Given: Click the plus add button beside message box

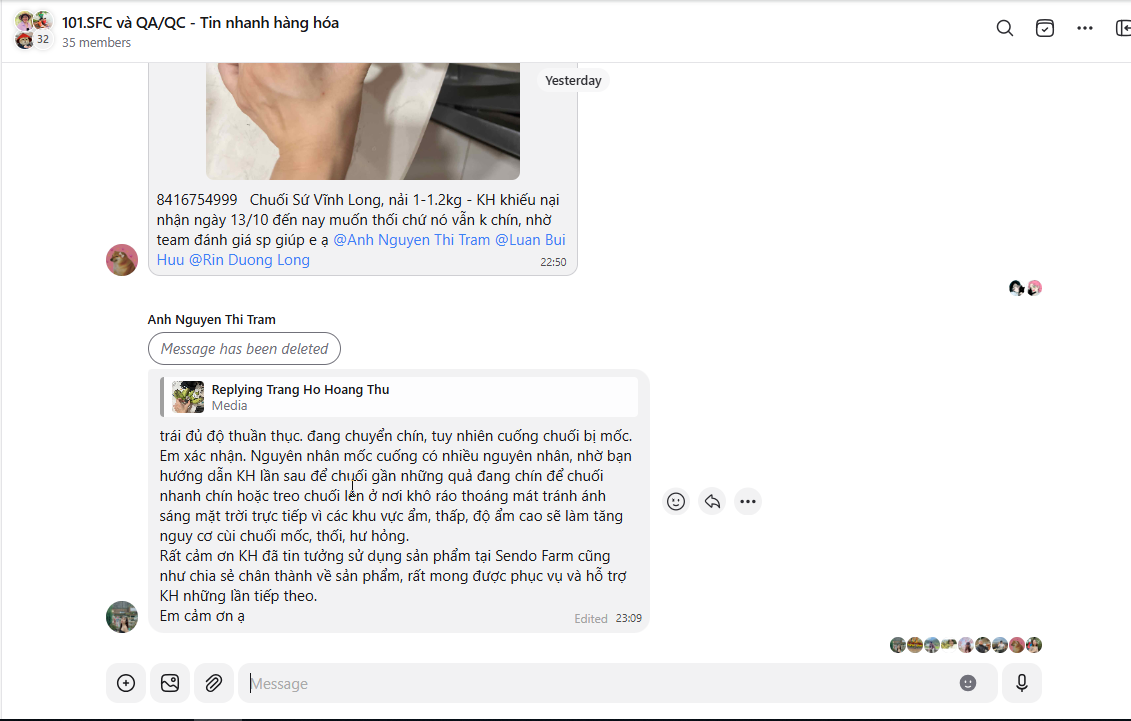Looking at the screenshot, I should (x=126, y=683).
